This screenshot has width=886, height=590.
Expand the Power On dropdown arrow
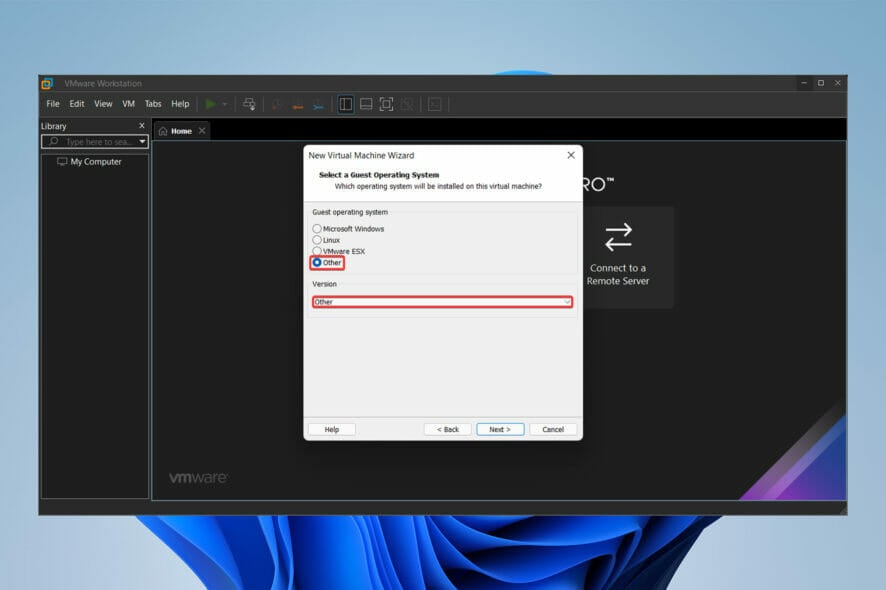click(x=225, y=104)
